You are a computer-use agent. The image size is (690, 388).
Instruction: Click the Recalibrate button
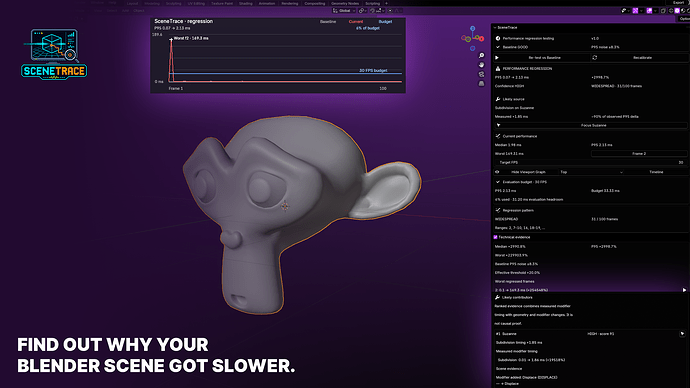pos(639,58)
